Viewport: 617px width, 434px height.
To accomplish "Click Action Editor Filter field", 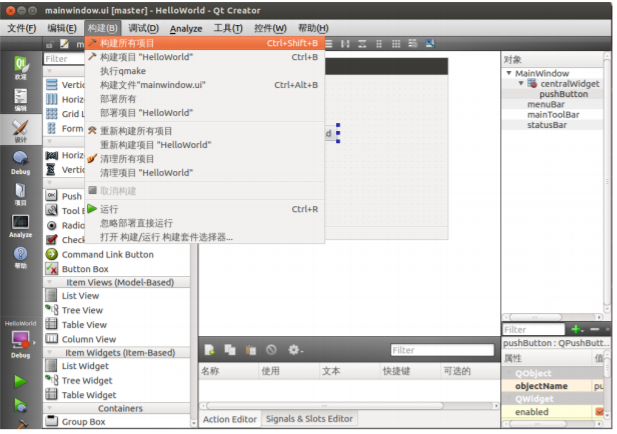I will click(x=442, y=350).
